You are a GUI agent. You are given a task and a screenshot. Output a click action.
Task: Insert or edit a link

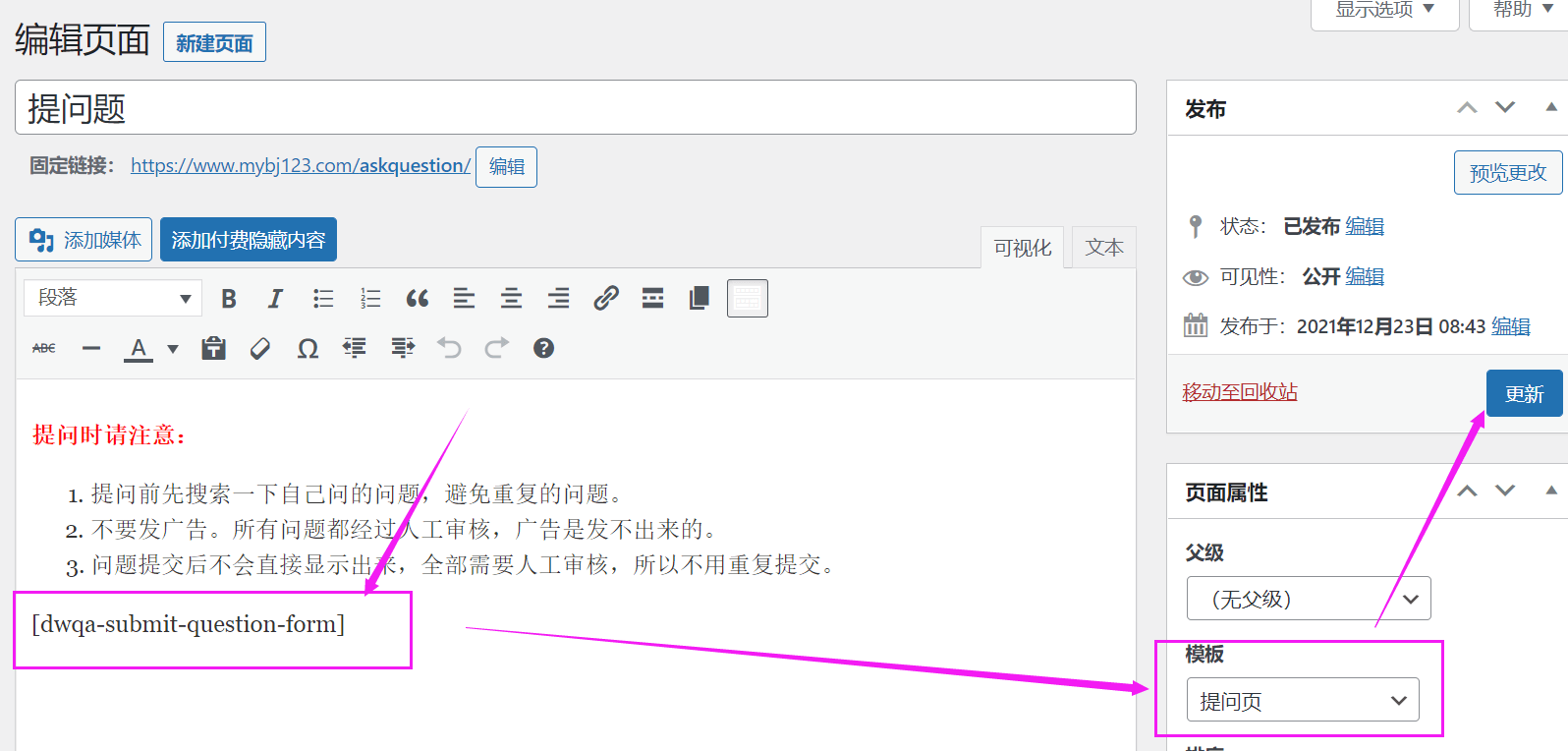(x=606, y=299)
